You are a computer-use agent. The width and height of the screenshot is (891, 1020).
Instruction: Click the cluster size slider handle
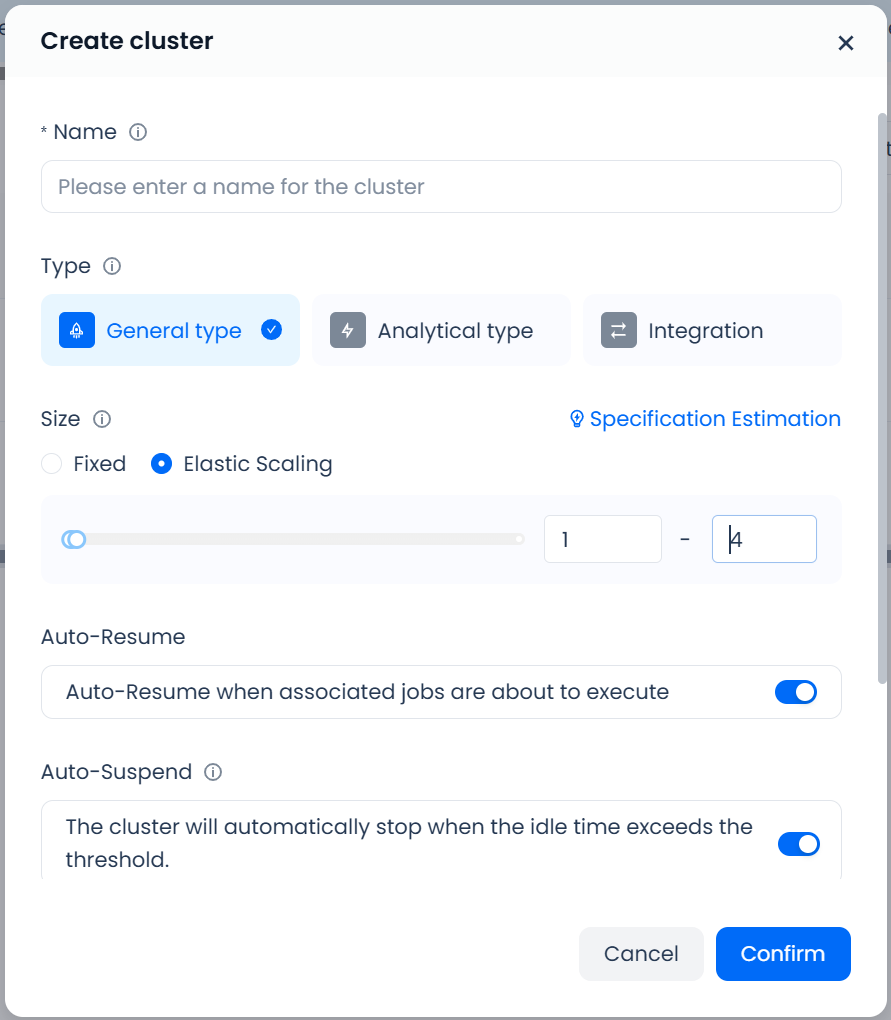[74, 540]
